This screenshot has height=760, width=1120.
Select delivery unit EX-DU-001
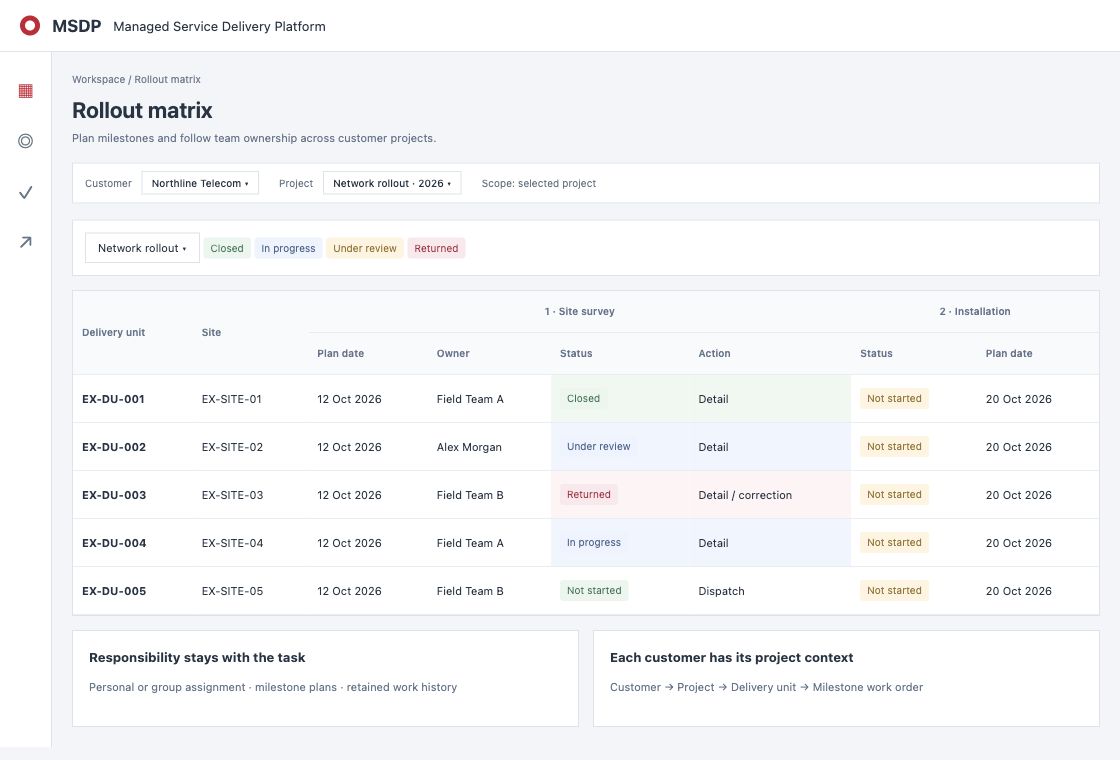coord(114,399)
